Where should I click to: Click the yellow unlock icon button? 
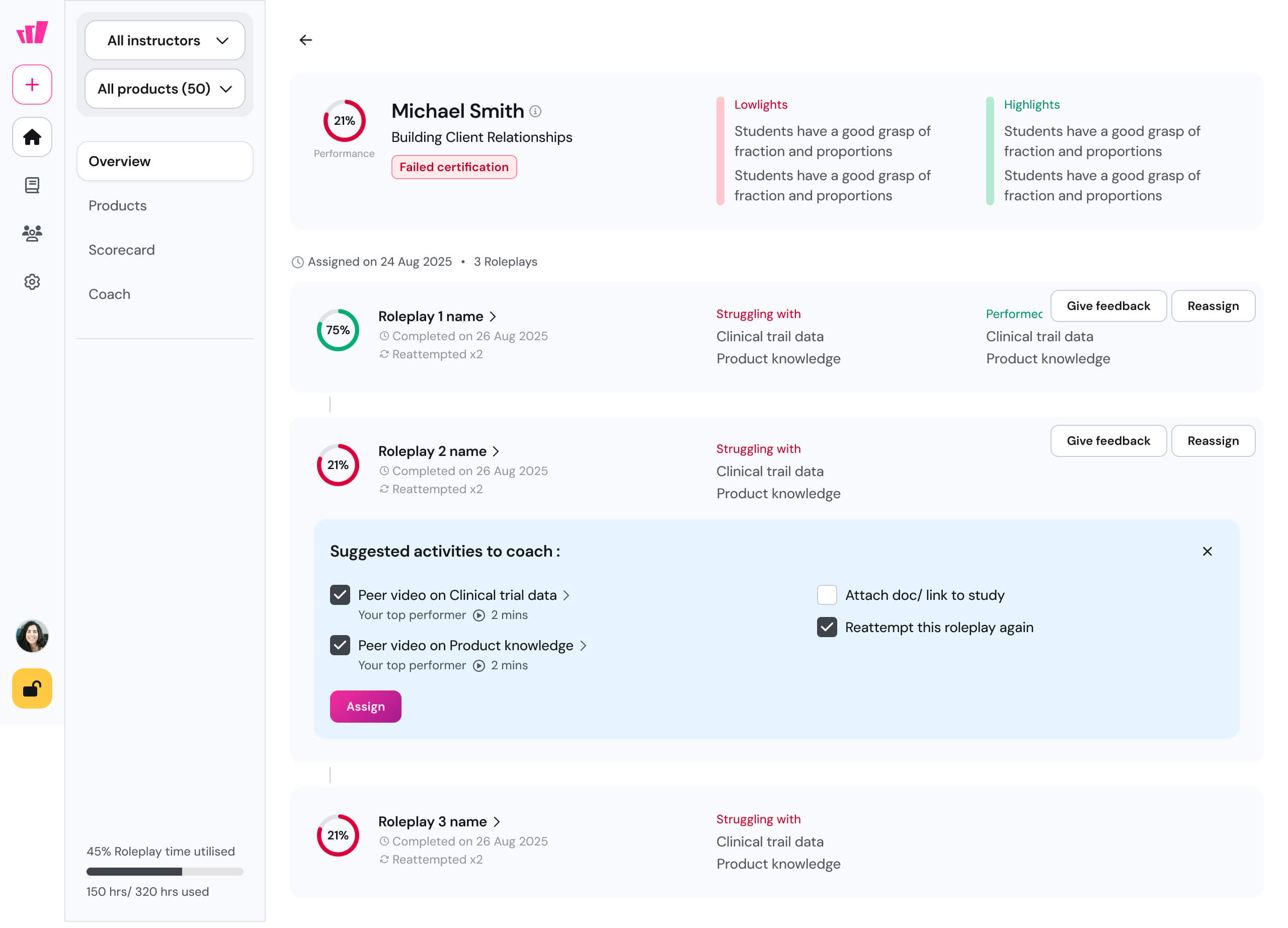click(32, 689)
